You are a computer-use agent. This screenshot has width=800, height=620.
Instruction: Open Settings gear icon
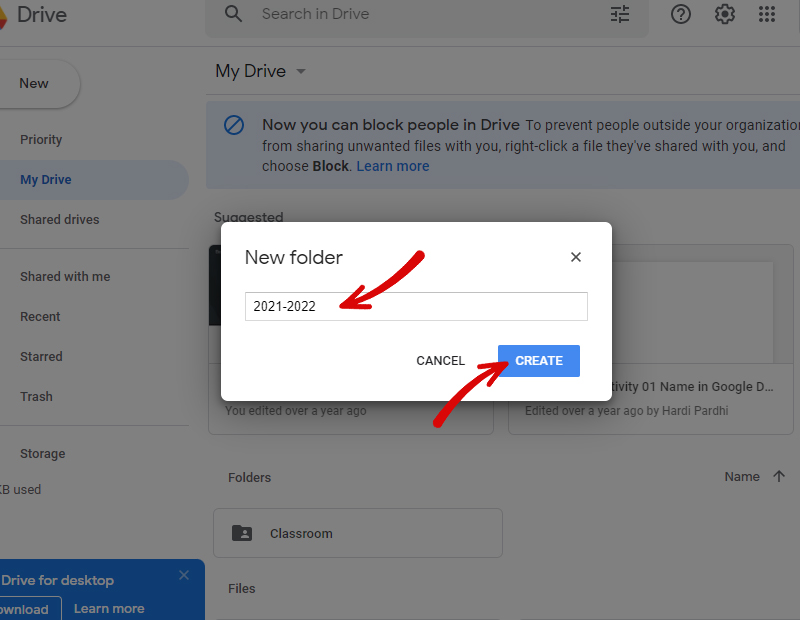click(724, 14)
